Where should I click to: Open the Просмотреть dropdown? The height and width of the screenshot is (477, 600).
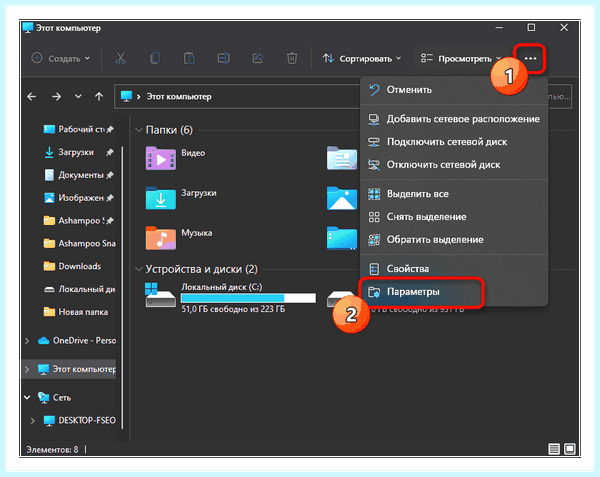point(461,59)
